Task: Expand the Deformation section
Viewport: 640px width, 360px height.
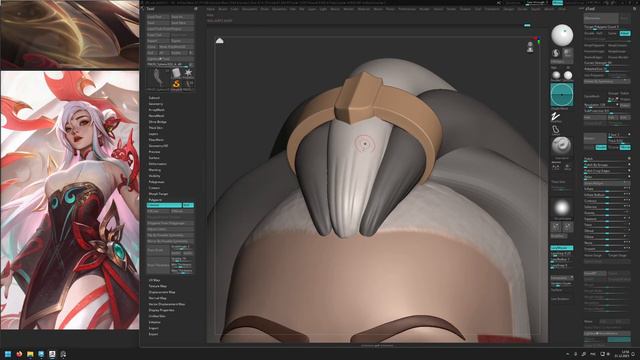Action: point(157,164)
